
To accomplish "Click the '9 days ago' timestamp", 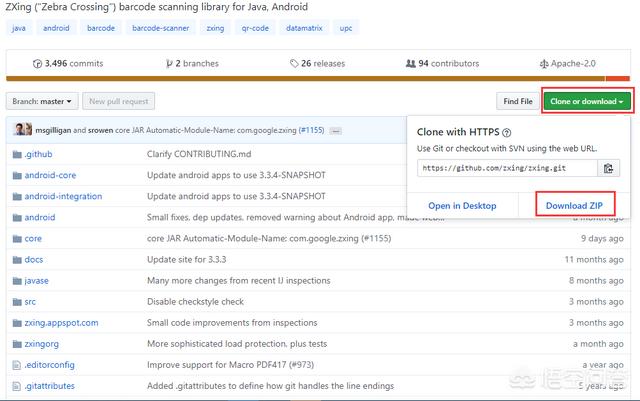I will pos(602,238).
